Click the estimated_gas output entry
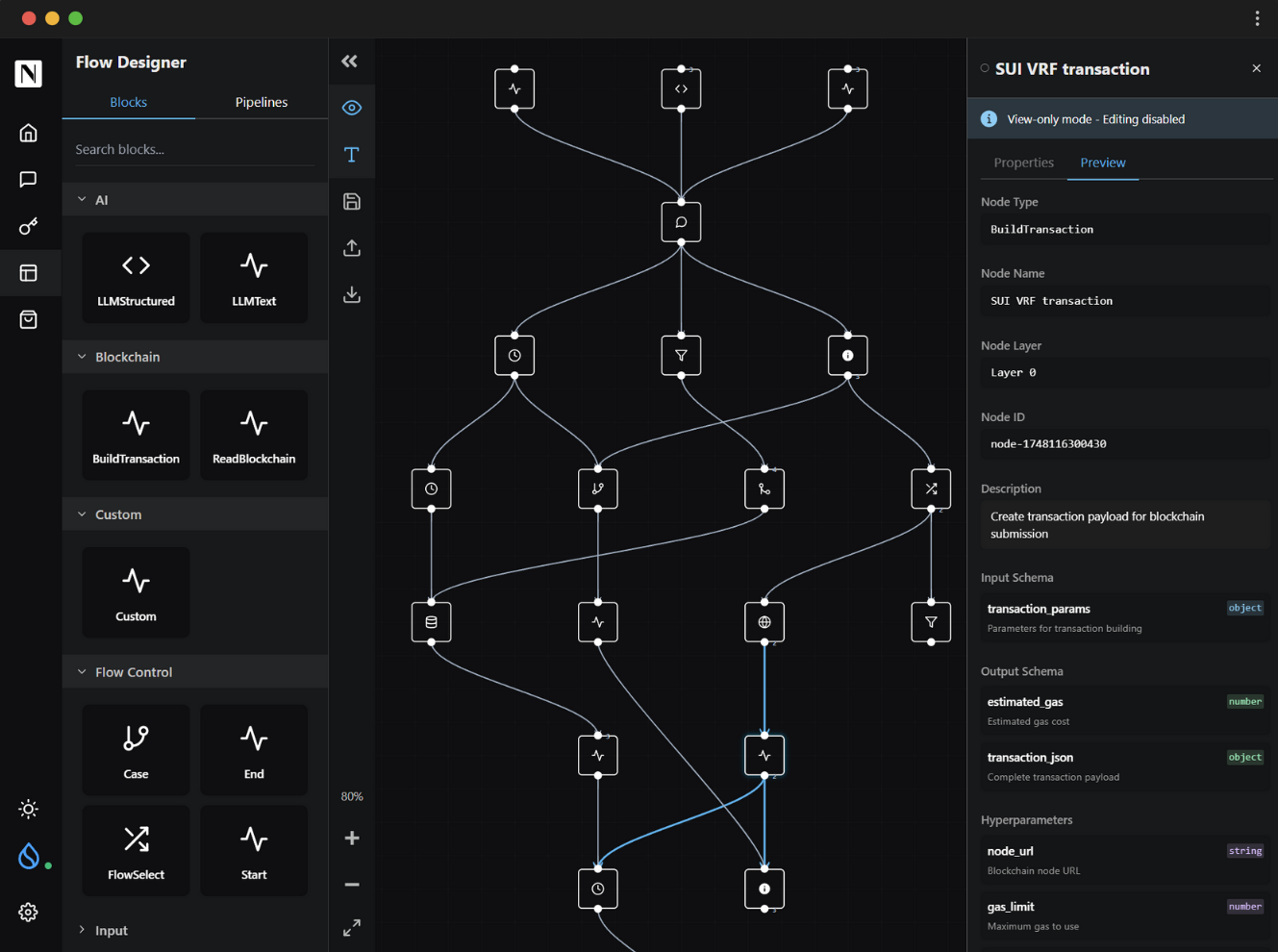The width and height of the screenshot is (1278, 952). click(x=1126, y=711)
